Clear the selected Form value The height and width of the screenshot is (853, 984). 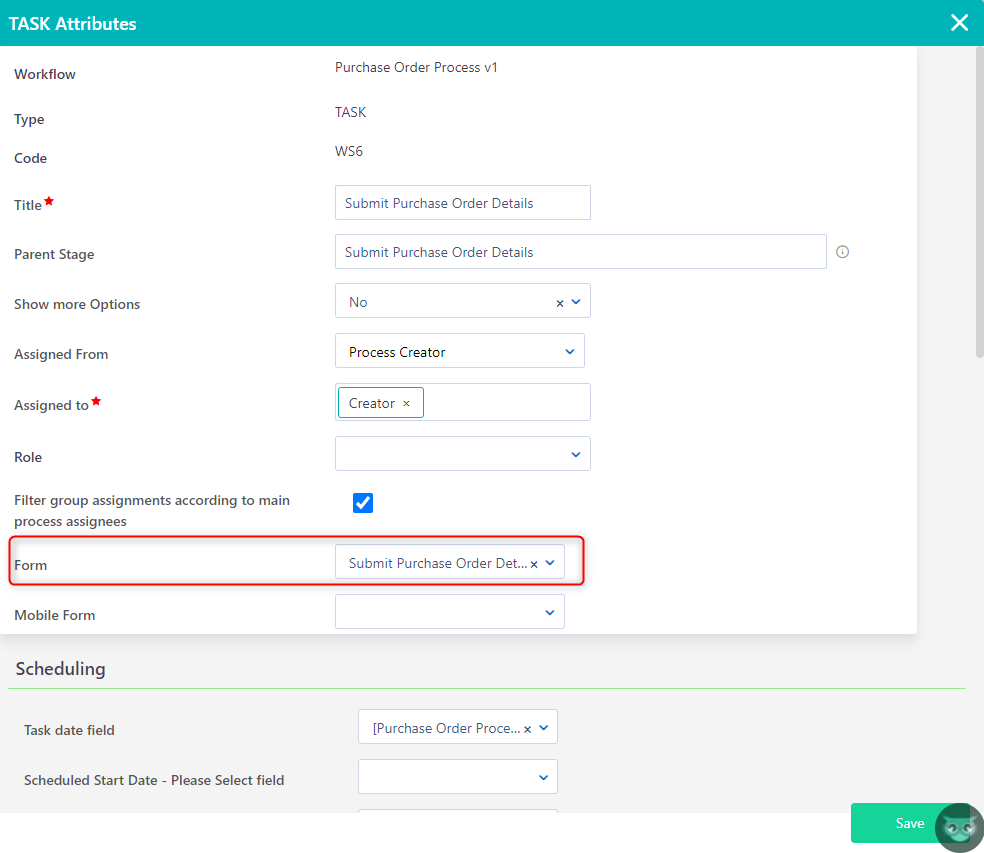[x=533, y=562]
